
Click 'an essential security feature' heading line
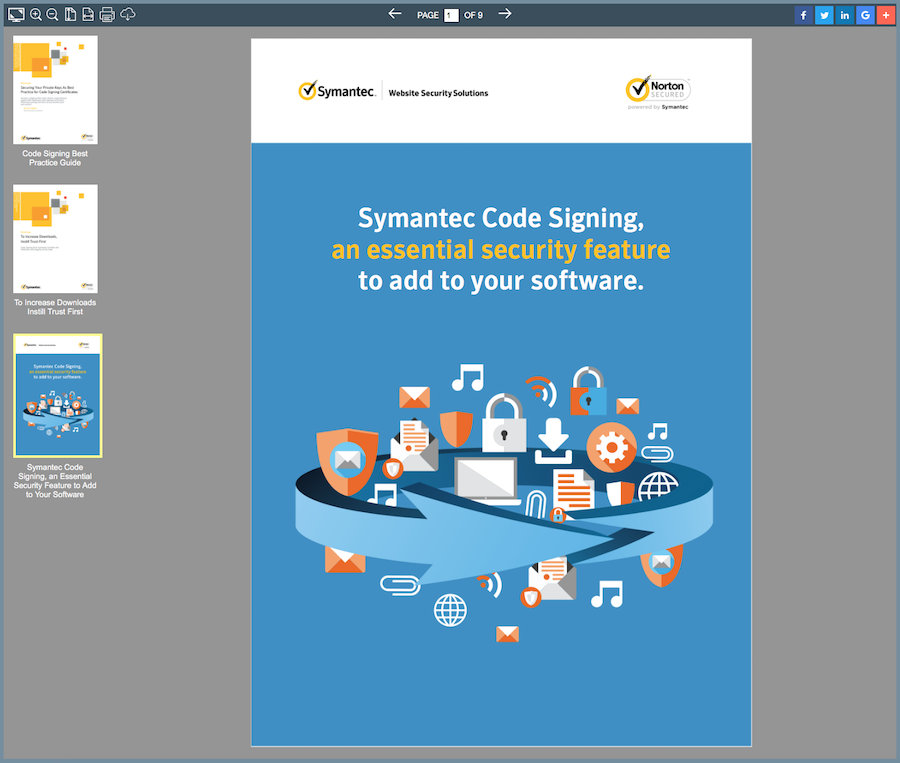click(x=501, y=250)
